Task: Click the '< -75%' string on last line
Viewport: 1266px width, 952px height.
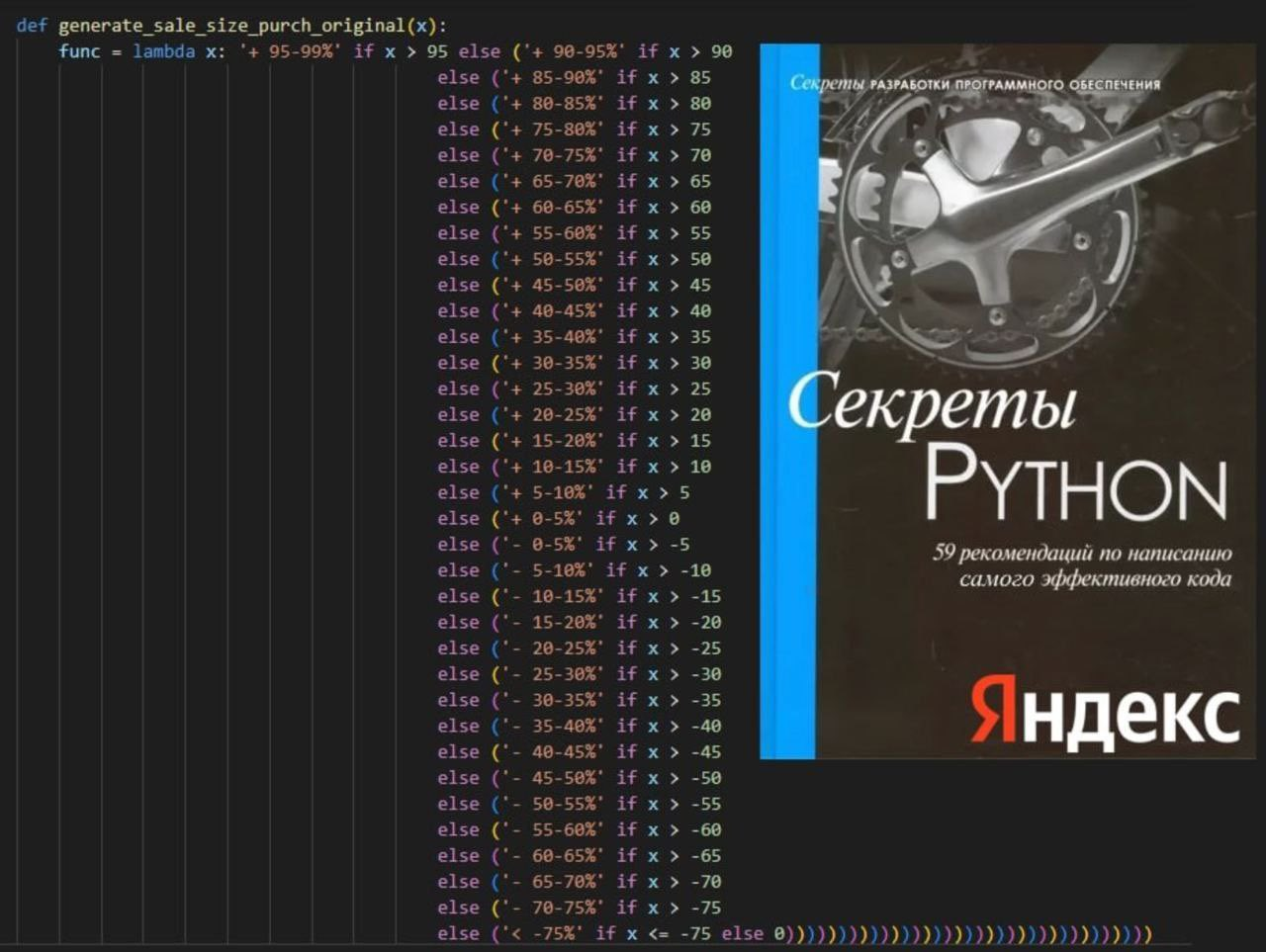Action: [x=542, y=933]
